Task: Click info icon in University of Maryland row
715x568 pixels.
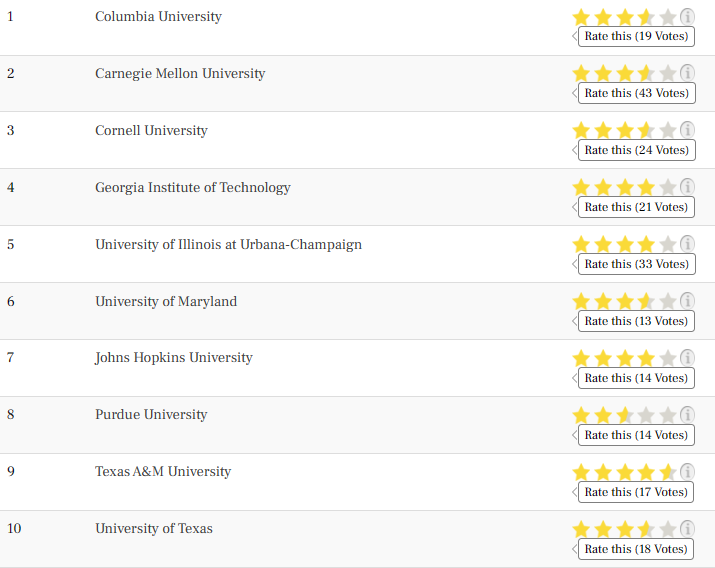Action: (x=687, y=301)
